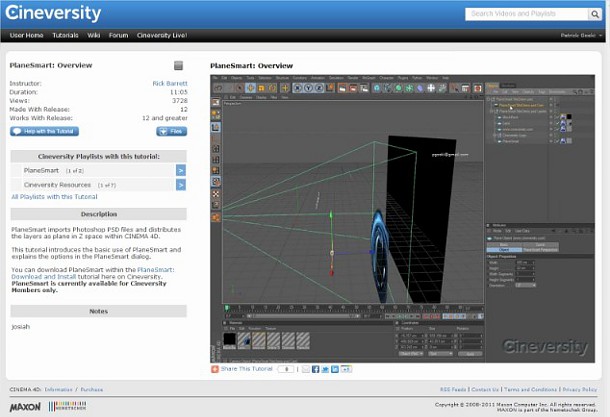Screen dimensions: 610x417
Task: Share tutorial on Twitter
Action: pyautogui.click(x=325, y=369)
